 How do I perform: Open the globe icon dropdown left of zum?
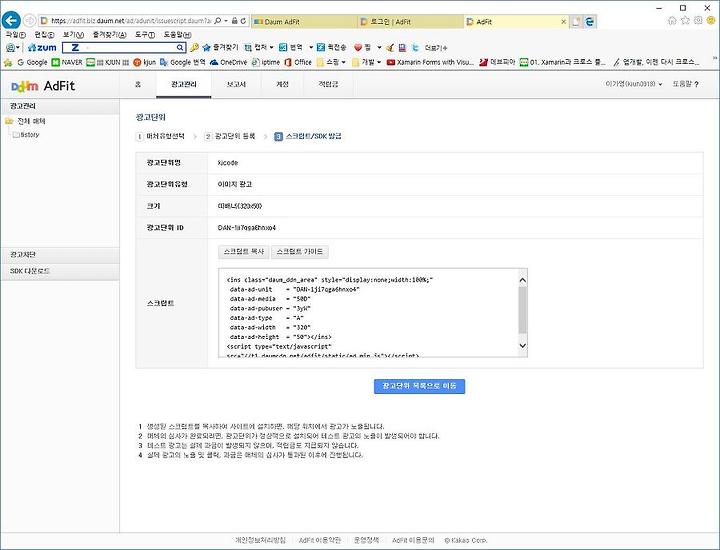coord(12,47)
